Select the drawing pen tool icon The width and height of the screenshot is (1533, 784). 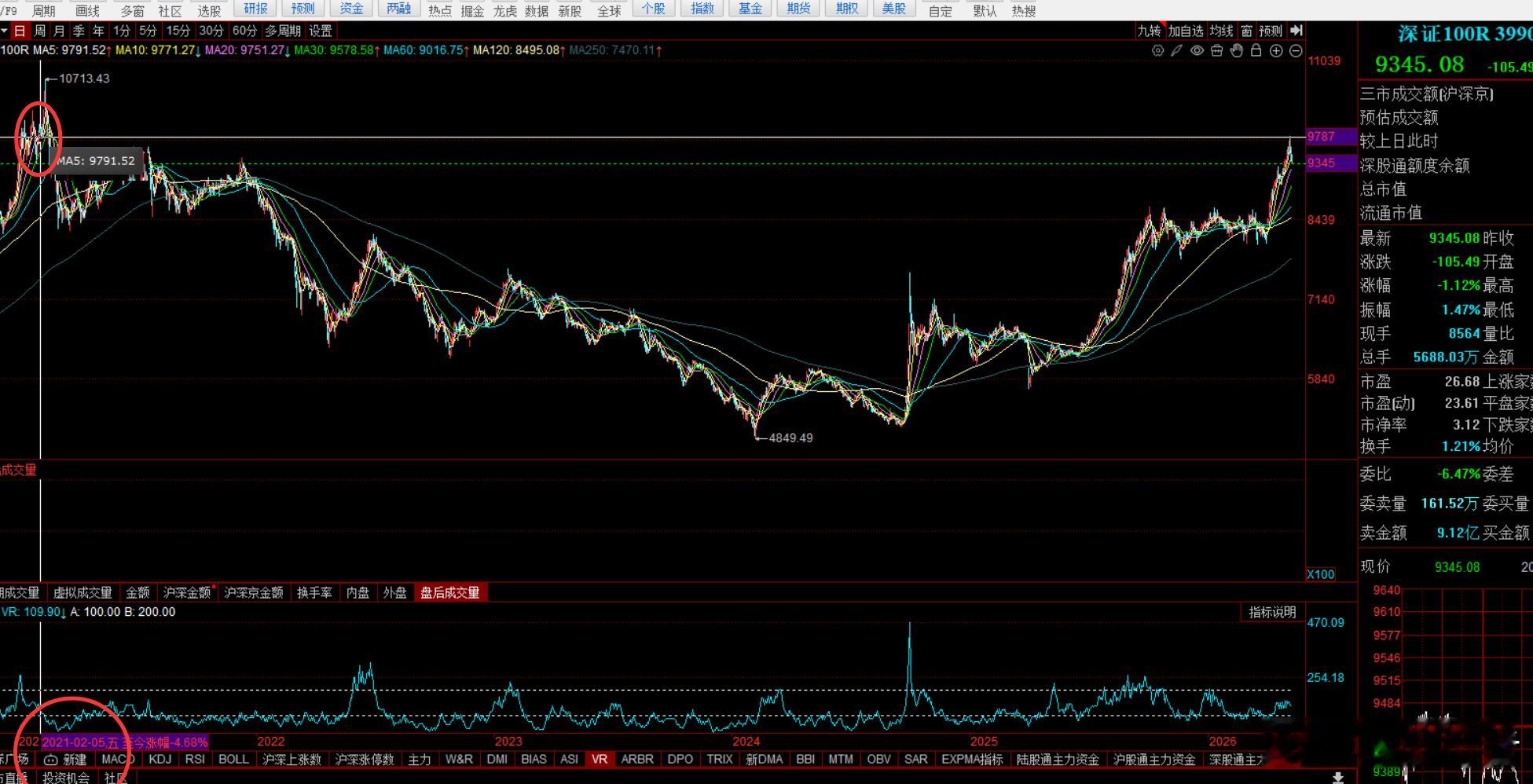click(1176, 50)
